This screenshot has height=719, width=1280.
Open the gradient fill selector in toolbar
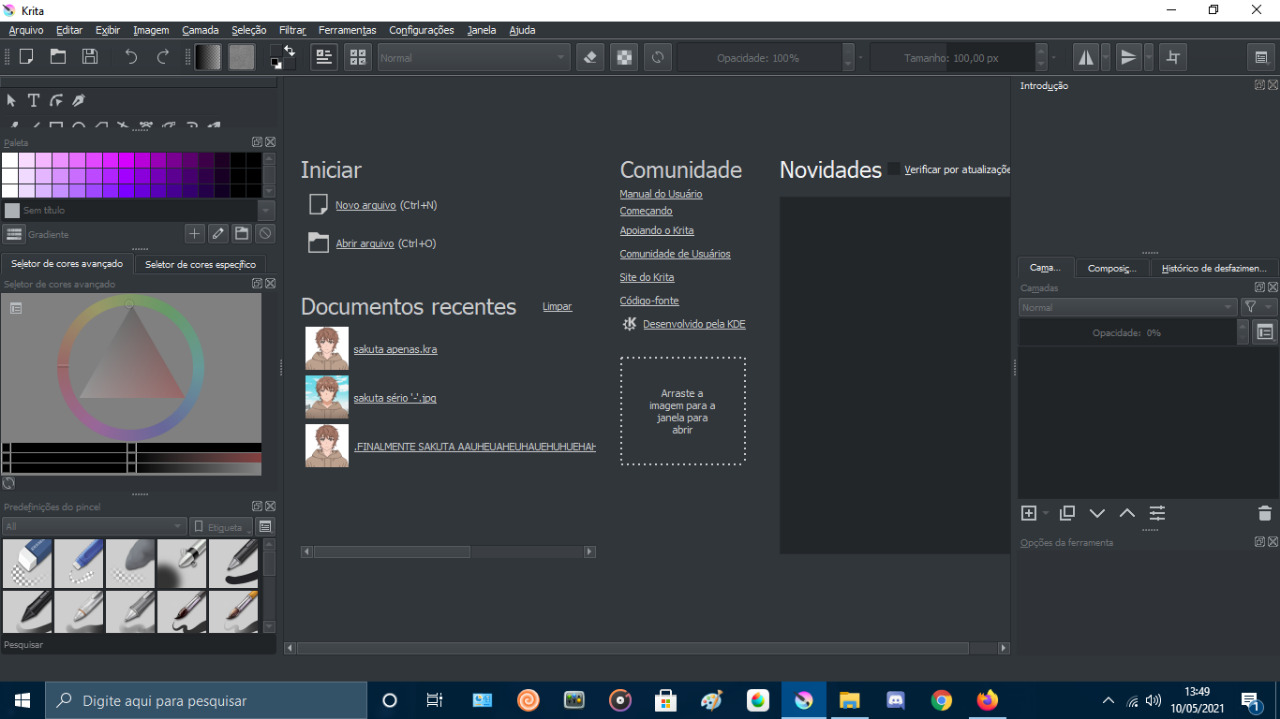208,57
